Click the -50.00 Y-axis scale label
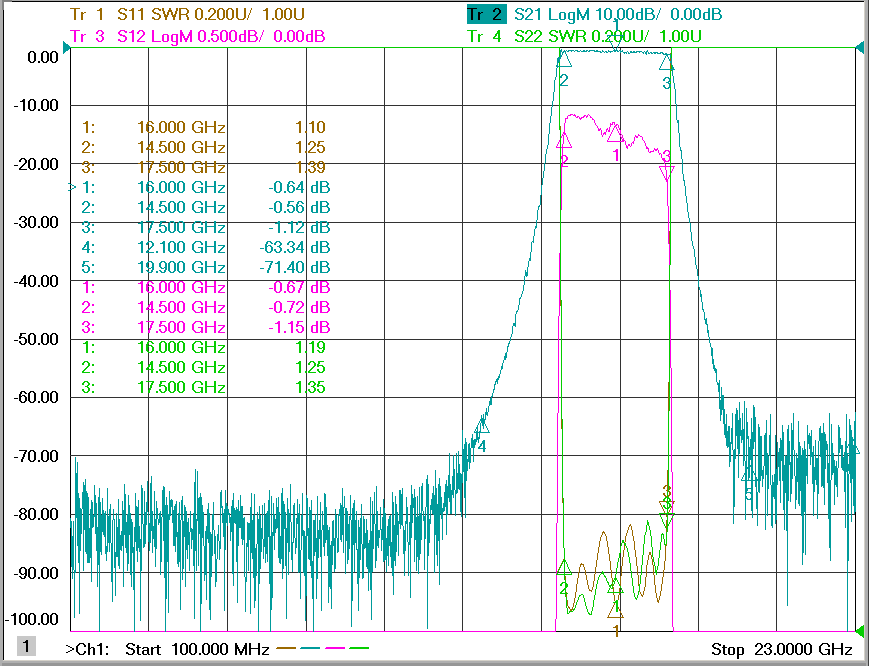Viewport: 869px width, 666px height. pos(37,339)
